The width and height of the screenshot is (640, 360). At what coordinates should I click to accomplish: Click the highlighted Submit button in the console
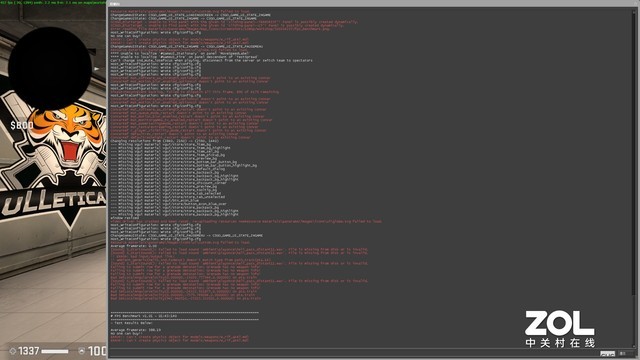click(607, 353)
